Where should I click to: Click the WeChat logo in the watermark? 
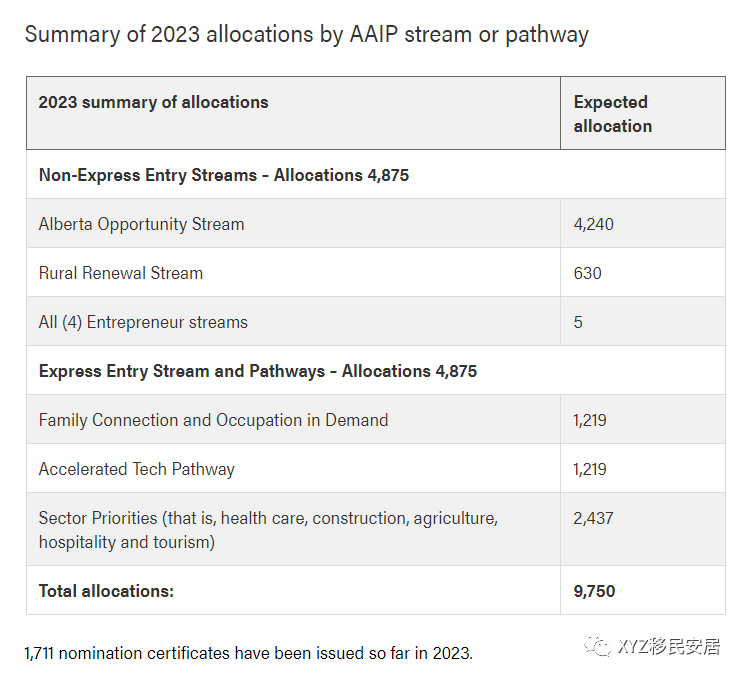pyautogui.click(x=599, y=646)
